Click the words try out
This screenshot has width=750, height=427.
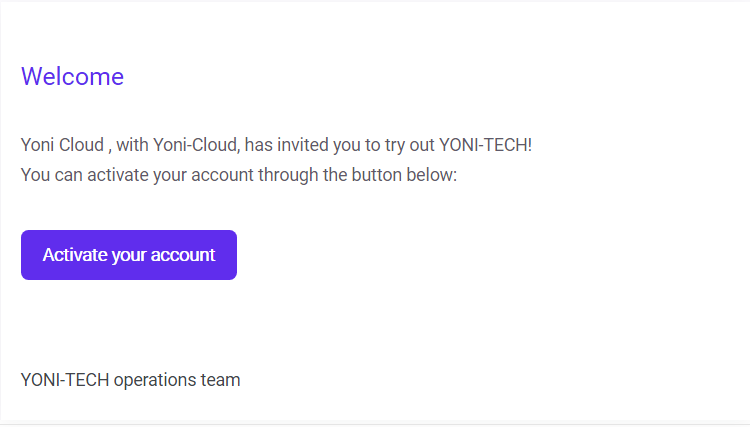coord(409,145)
